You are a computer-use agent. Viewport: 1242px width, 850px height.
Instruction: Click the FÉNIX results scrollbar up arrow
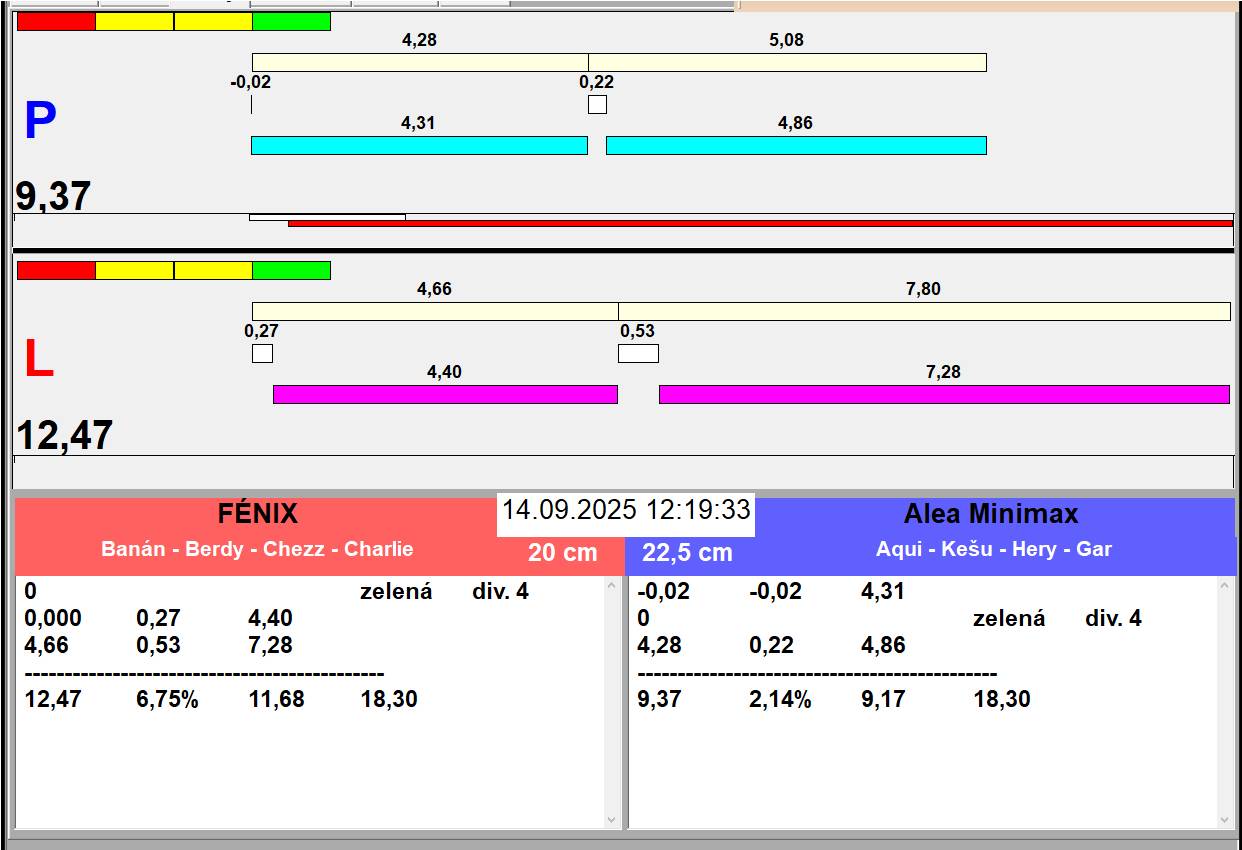[612, 586]
